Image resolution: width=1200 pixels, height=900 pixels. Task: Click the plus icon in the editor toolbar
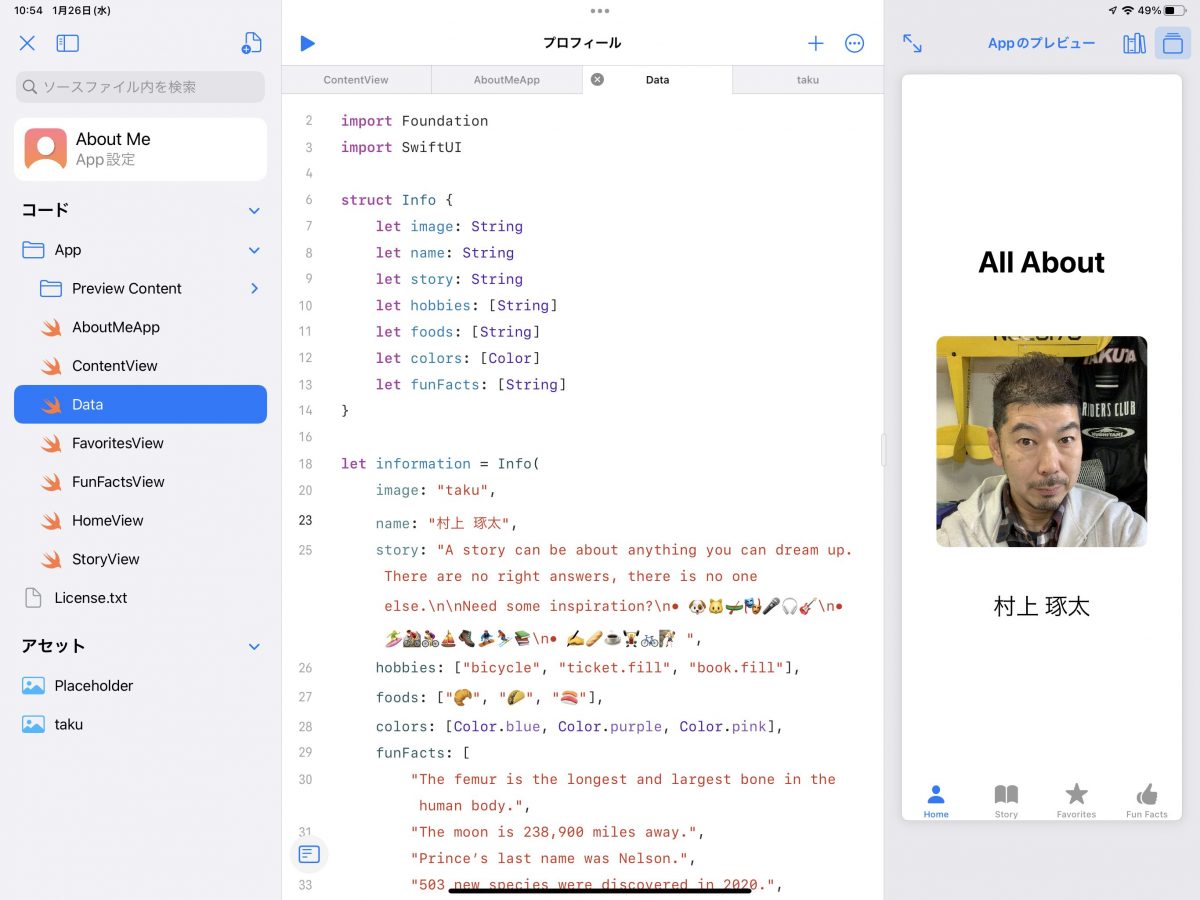(816, 43)
